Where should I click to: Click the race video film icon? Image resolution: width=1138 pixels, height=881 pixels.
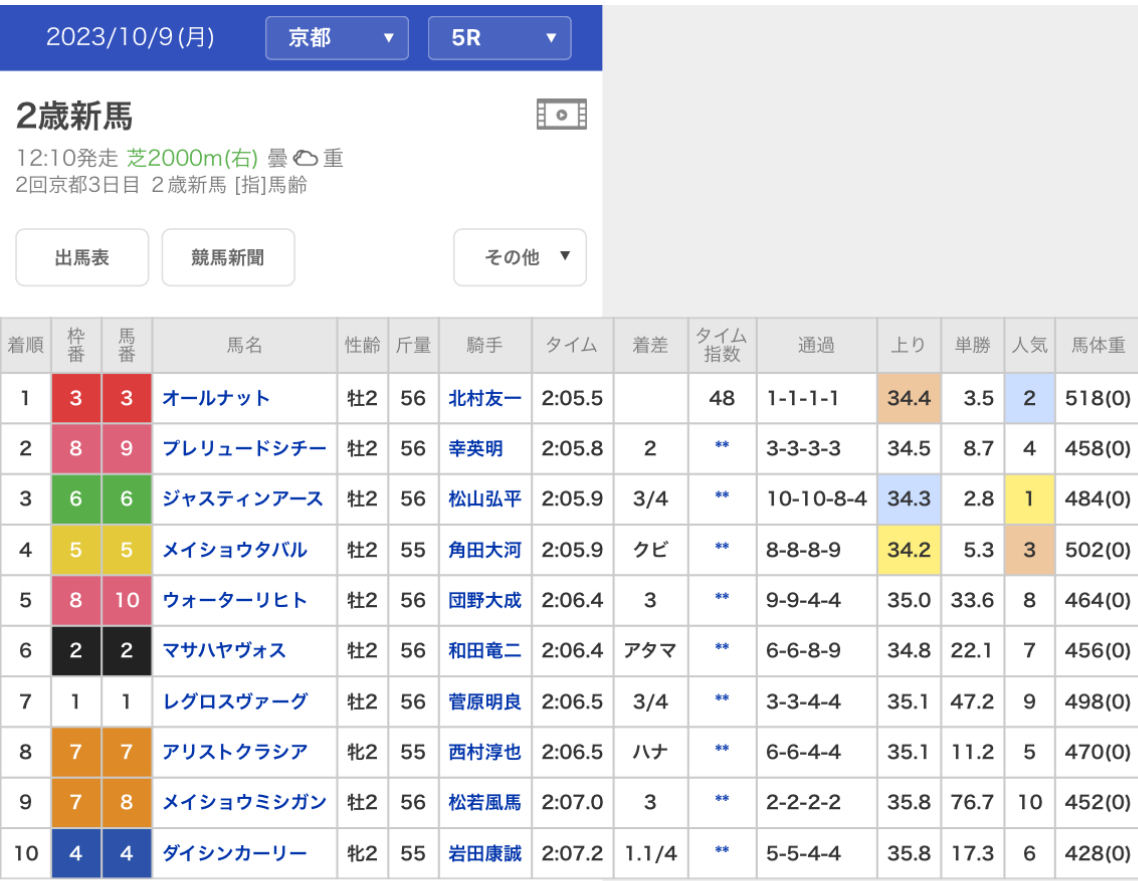(561, 115)
